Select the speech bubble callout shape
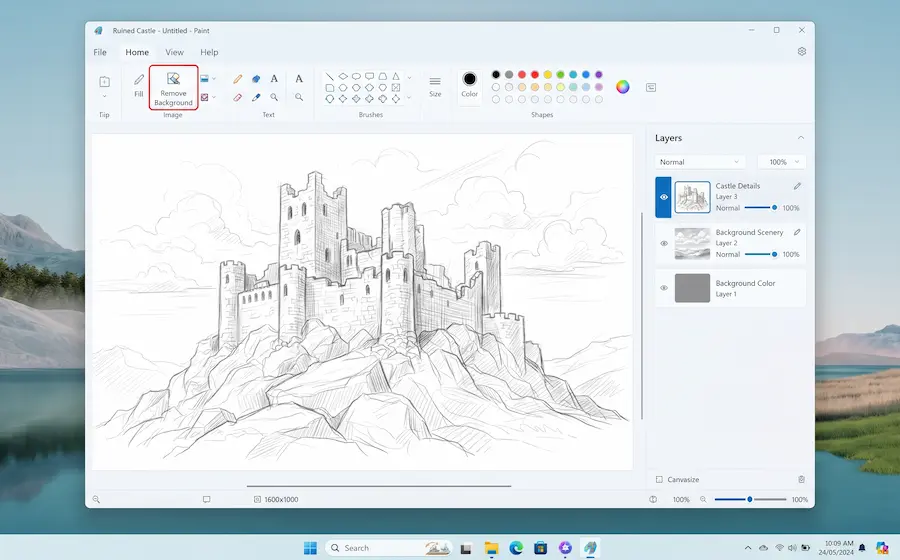This screenshot has height=560, width=900. point(369,76)
